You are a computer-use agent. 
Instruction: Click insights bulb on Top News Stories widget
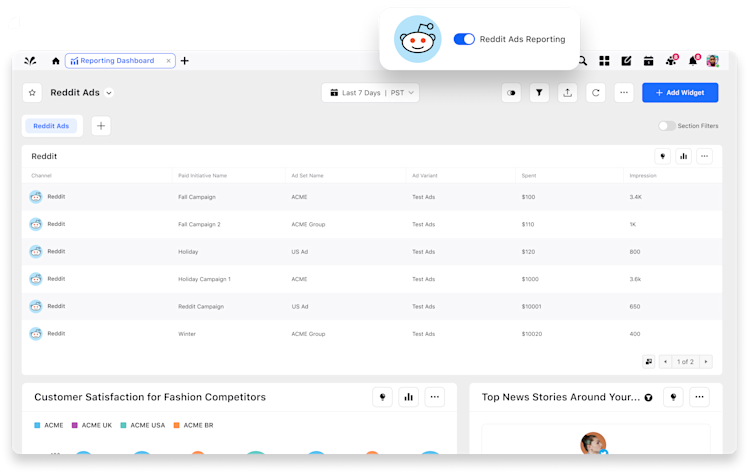pos(673,397)
